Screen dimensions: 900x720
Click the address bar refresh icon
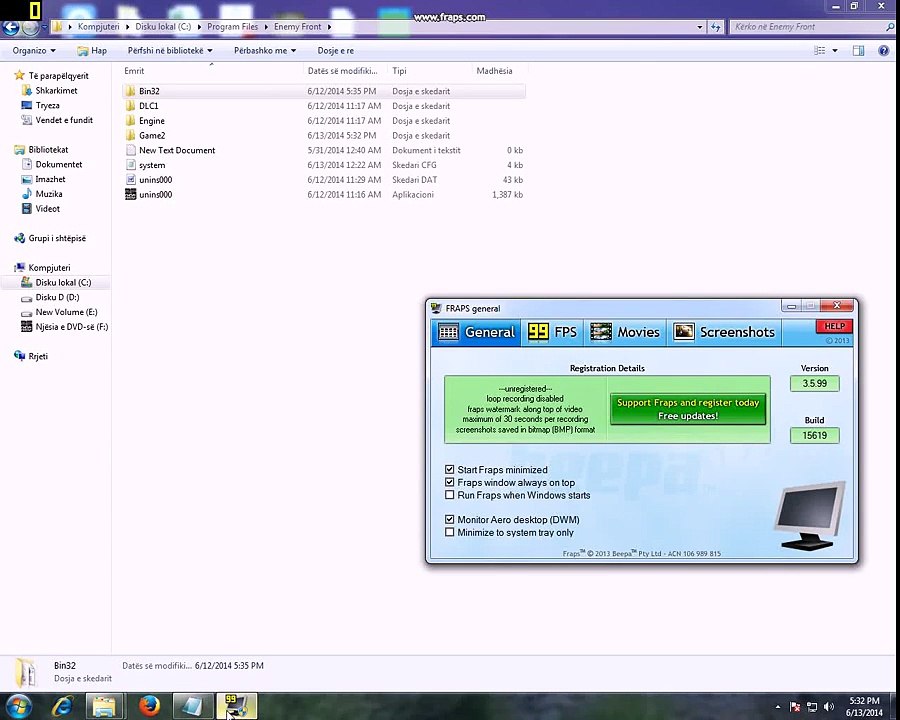click(715, 27)
